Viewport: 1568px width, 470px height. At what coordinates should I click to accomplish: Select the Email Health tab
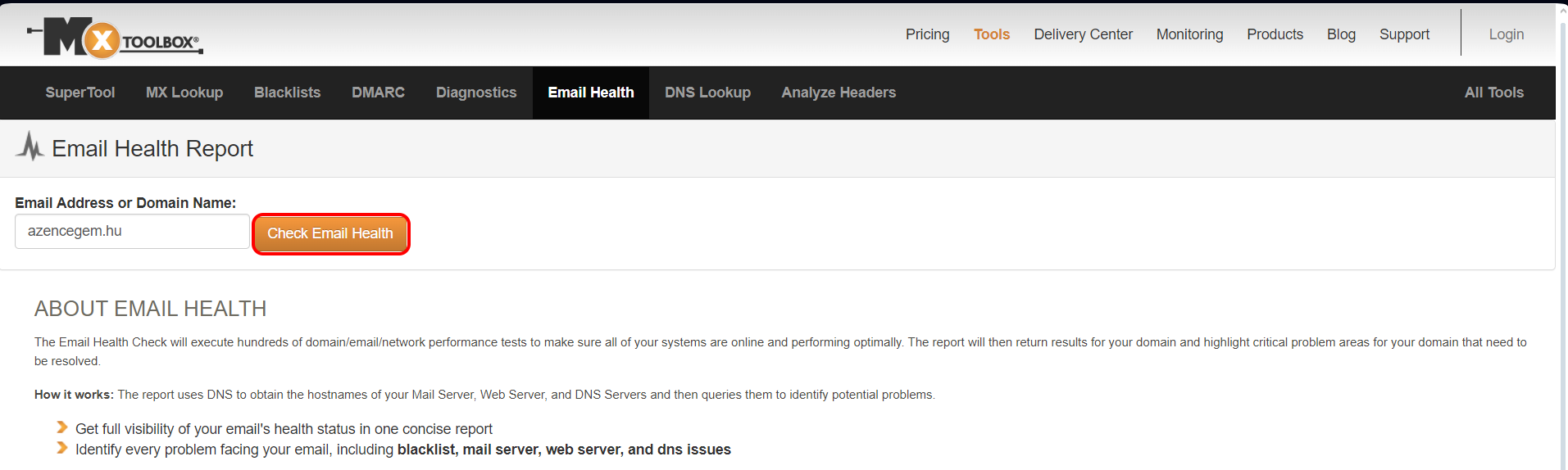(x=591, y=93)
